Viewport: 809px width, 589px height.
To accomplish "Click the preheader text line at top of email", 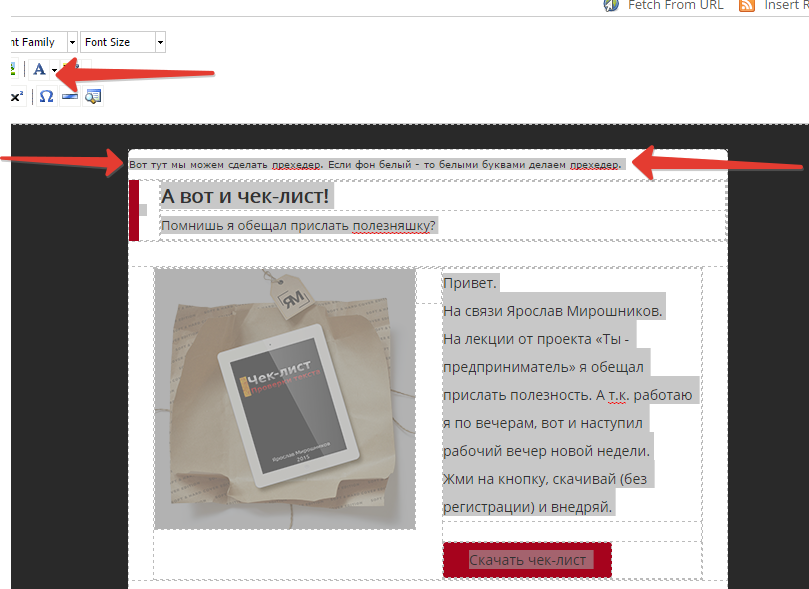I will click(376, 165).
